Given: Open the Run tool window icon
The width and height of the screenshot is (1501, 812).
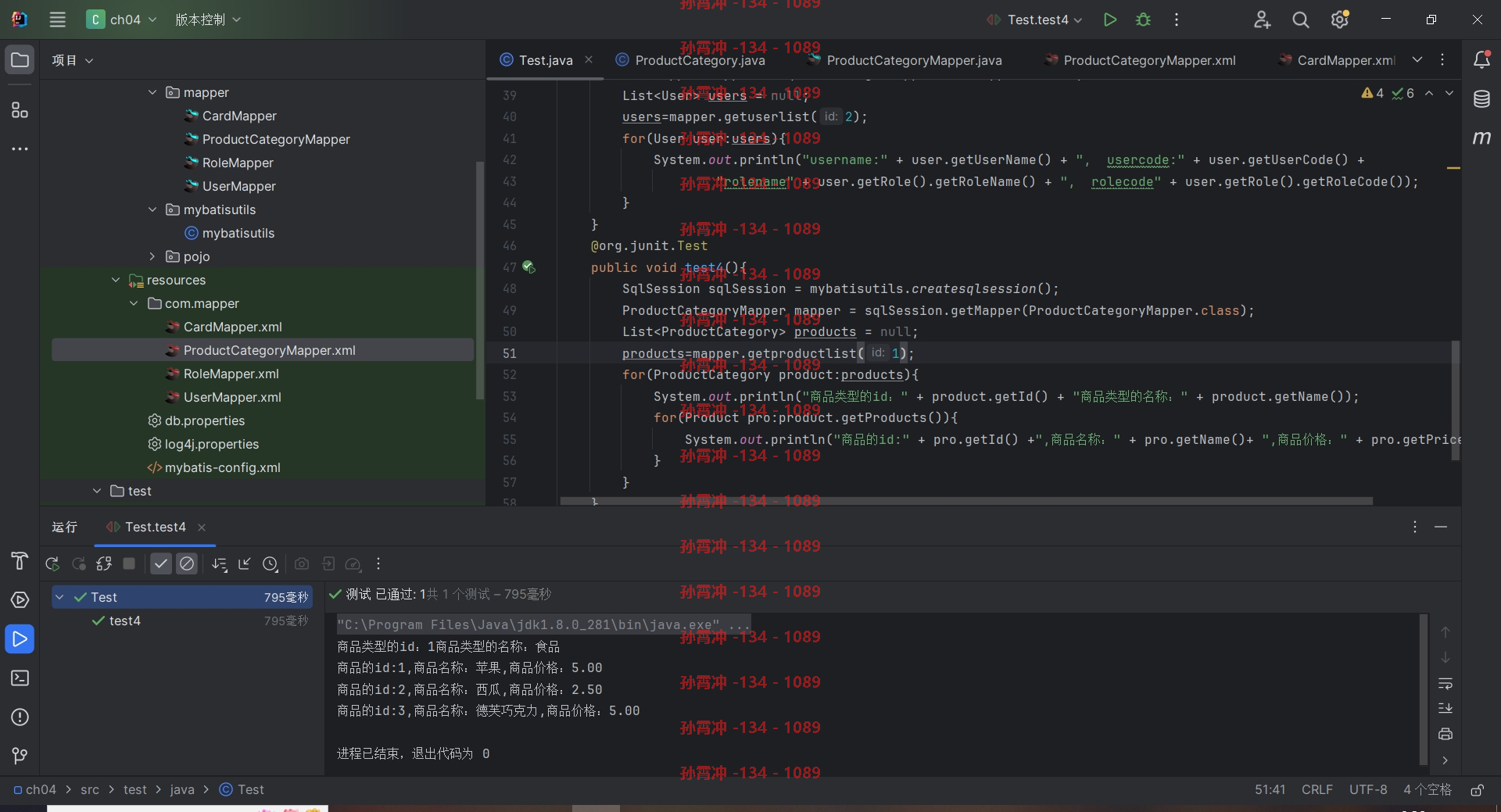Looking at the screenshot, I should pos(20,639).
